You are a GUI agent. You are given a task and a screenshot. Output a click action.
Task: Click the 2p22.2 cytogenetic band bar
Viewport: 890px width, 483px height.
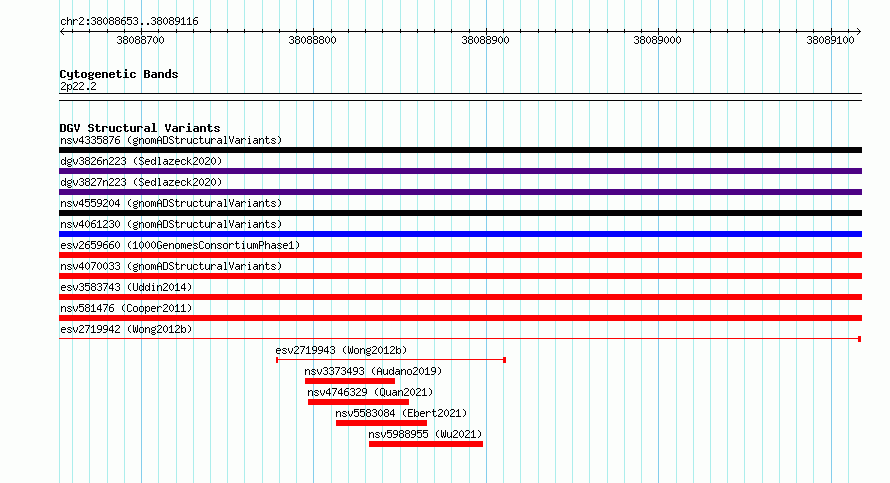pyautogui.click(x=460, y=97)
